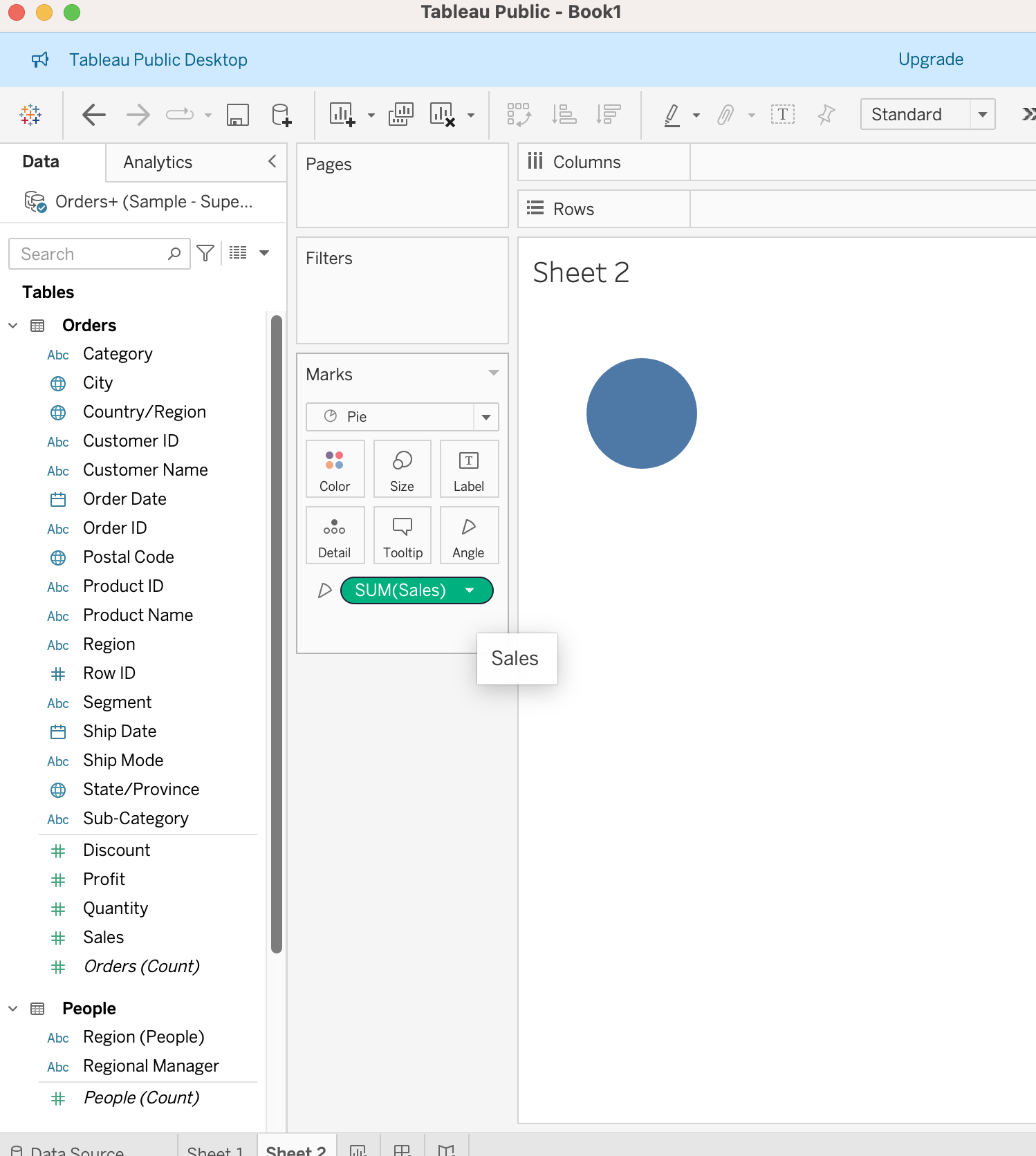Open the Clear Sheet dropdown arrow
Screen dimensions: 1036x1156
click(x=471, y=115)
